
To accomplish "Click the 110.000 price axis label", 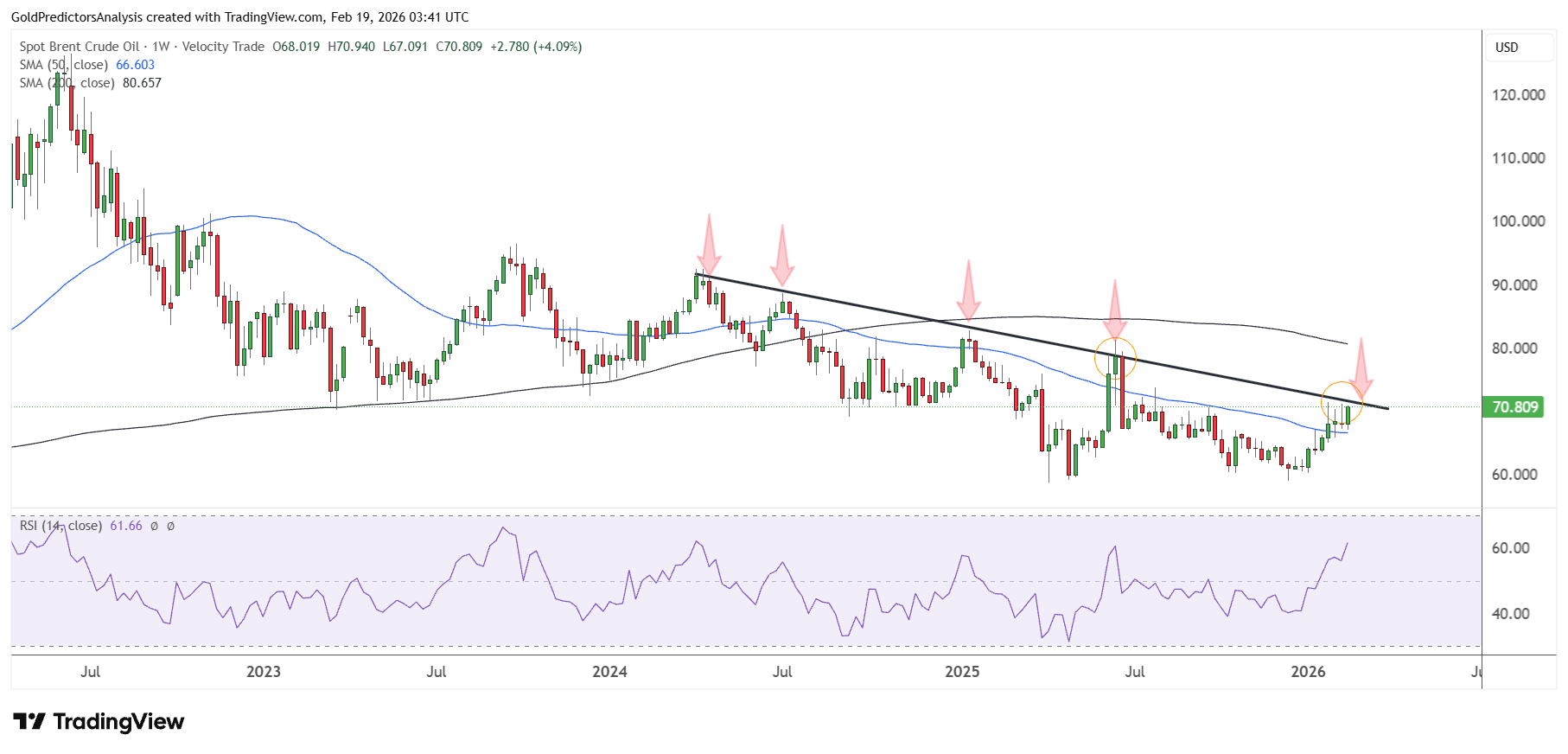I will click(1519, 158).
